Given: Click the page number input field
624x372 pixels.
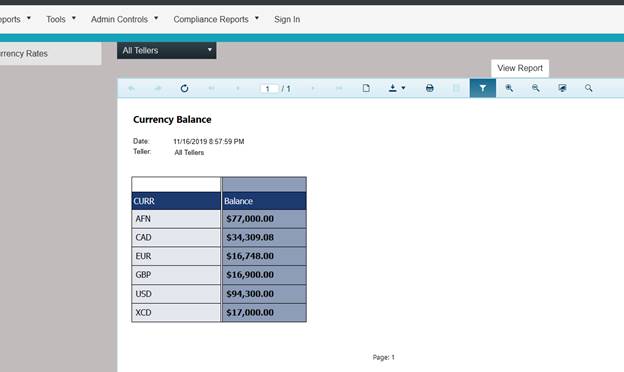Looking at the screenshot, I should (269, 89).
